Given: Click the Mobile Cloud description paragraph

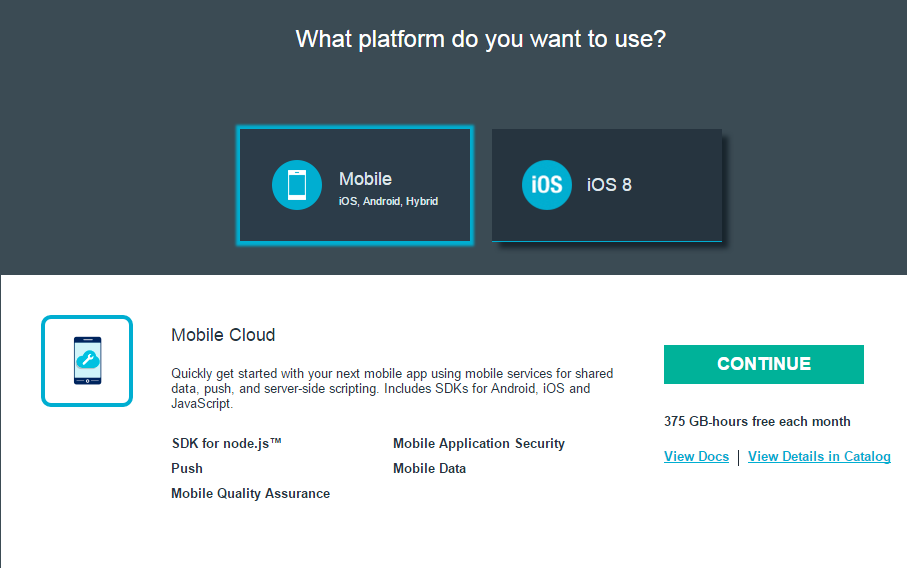Looking at the screenshot, I should tap(392, 389).
